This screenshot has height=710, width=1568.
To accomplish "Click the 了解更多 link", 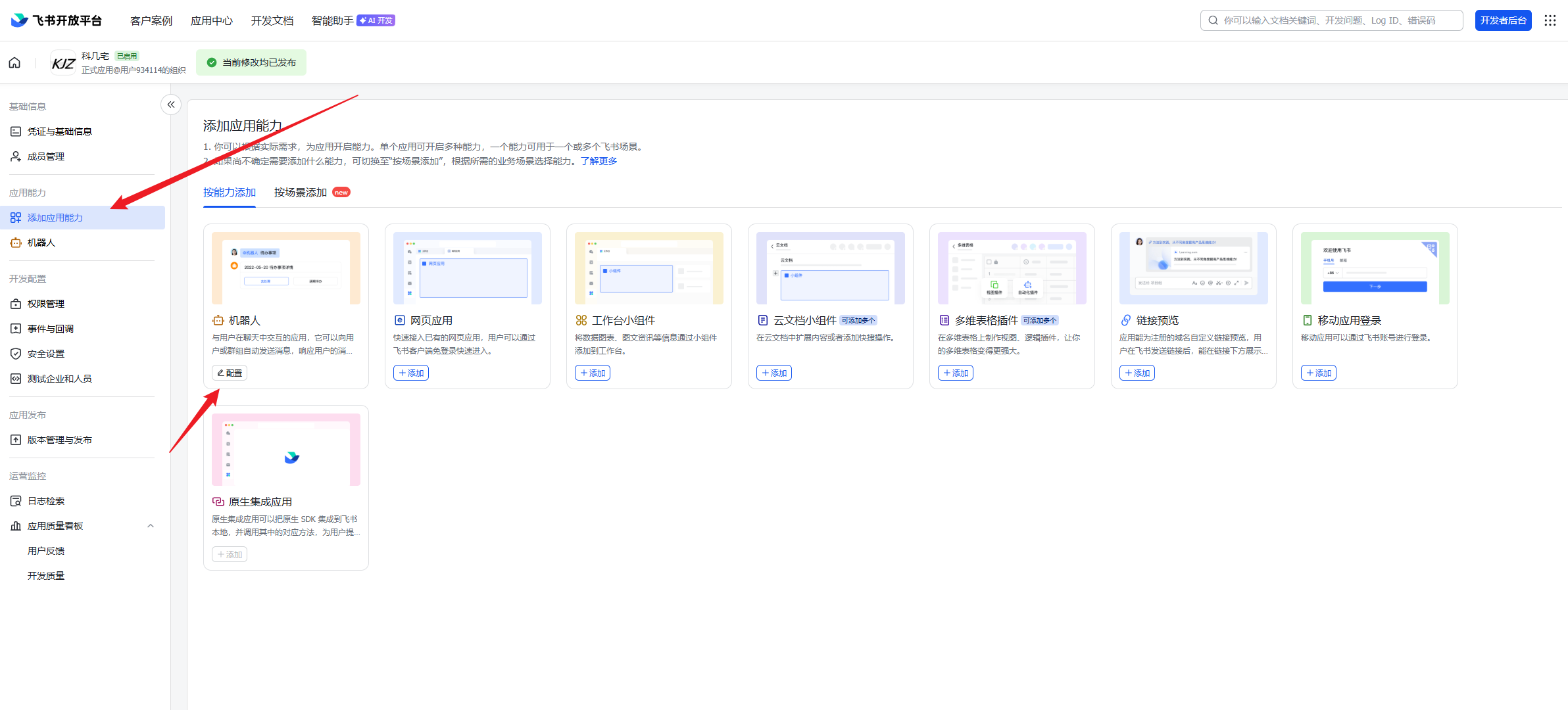I will (x=599, y=161).
